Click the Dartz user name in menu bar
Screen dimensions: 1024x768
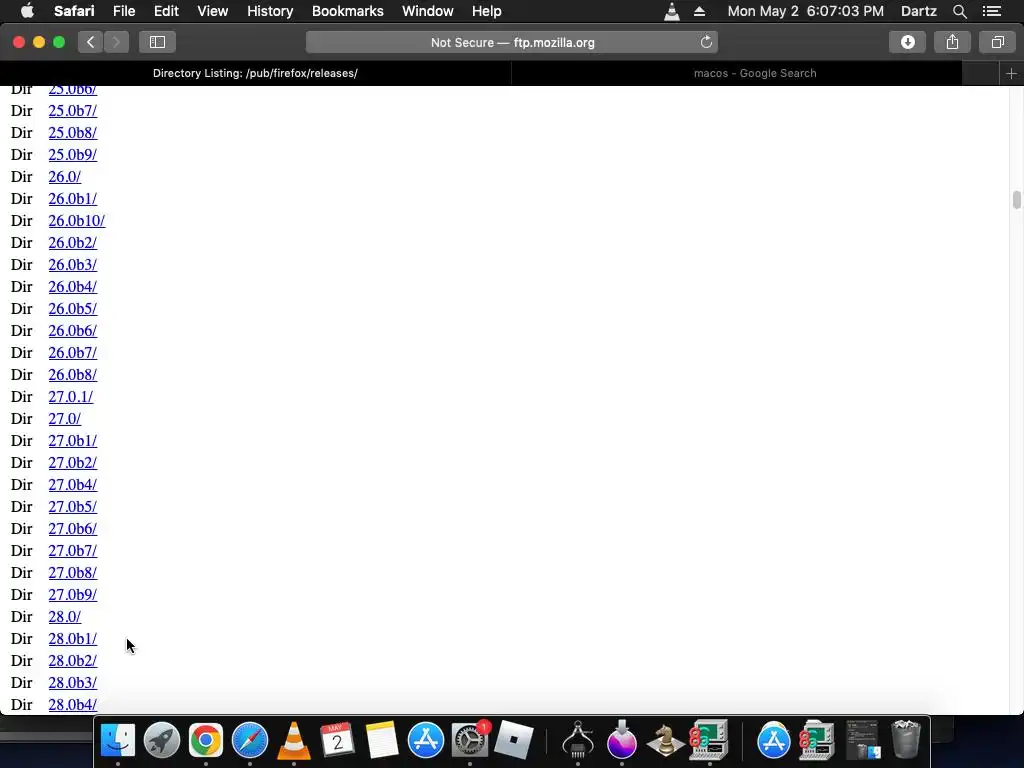[918, 11]
